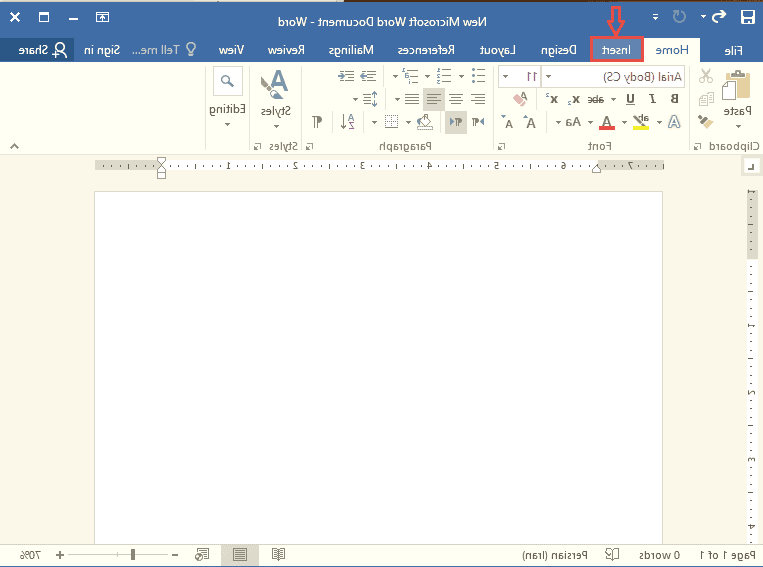Click the Shrink Font smaller A icon
763x567 pixels.
point(508,122)
